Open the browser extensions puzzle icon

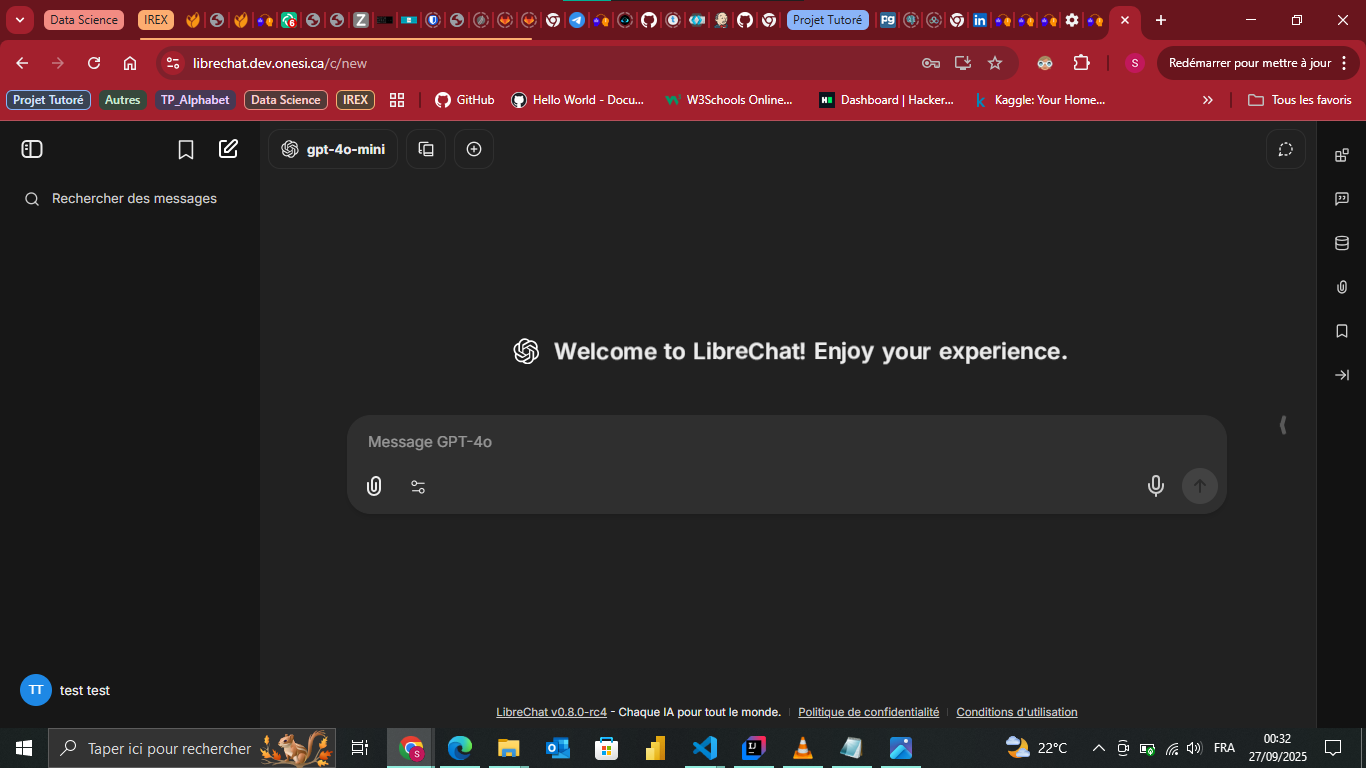(1081, 63)
